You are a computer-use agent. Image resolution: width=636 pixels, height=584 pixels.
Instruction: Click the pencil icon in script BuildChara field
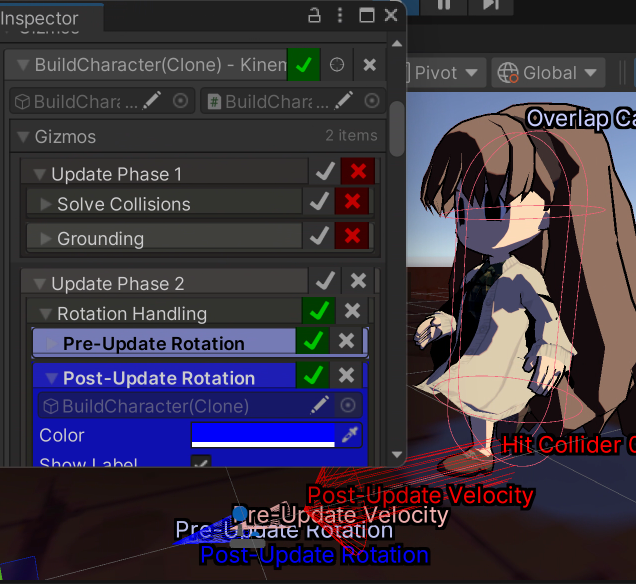tap(344, 101)
